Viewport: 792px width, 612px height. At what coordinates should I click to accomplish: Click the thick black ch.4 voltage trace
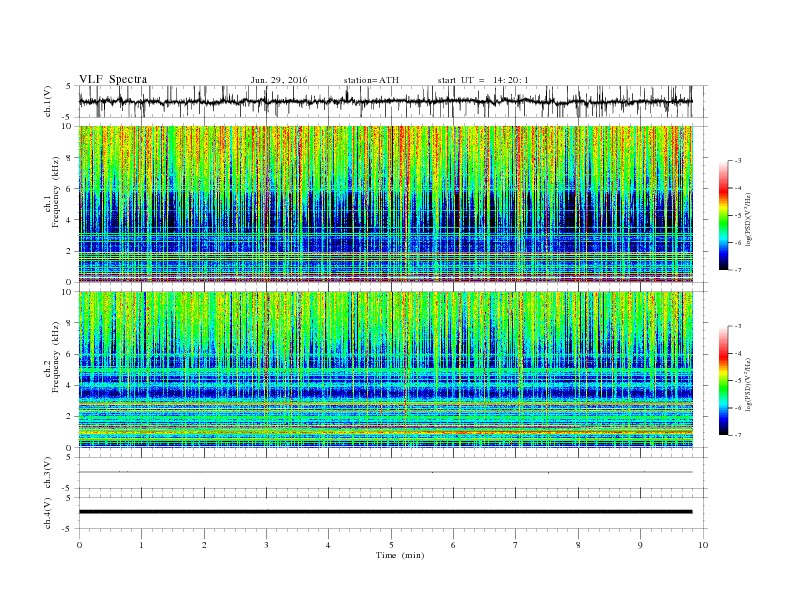[x=385, y=512]
